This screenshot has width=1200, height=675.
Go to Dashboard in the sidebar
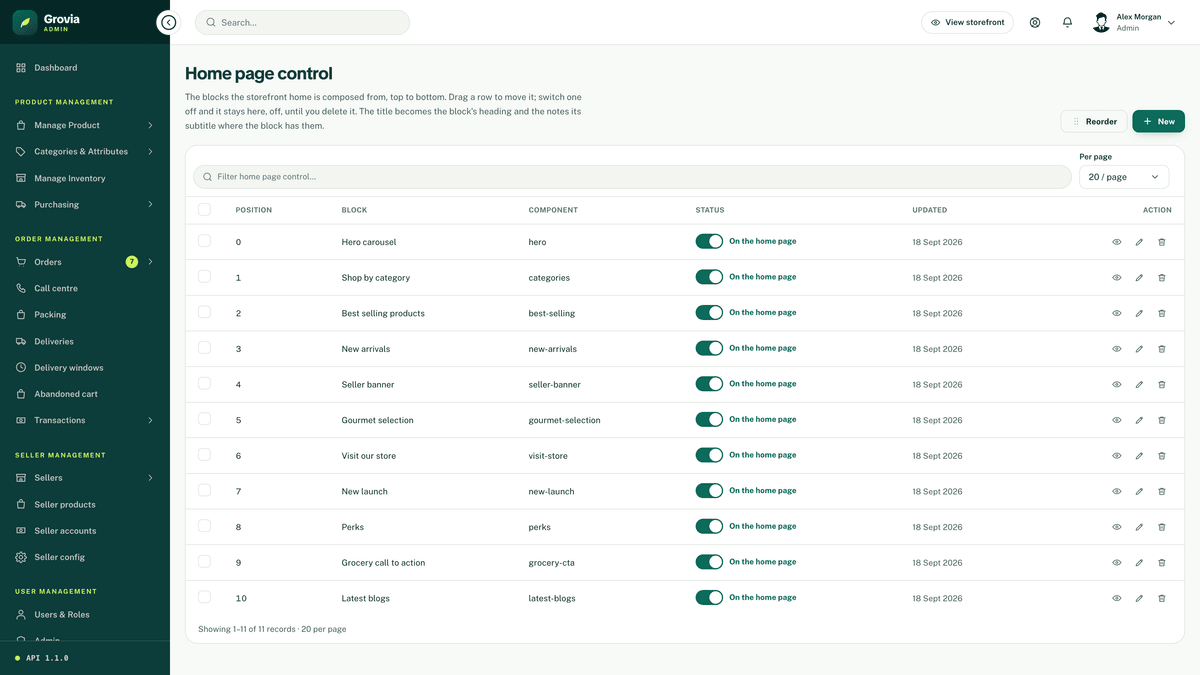[x=85, y=68]
